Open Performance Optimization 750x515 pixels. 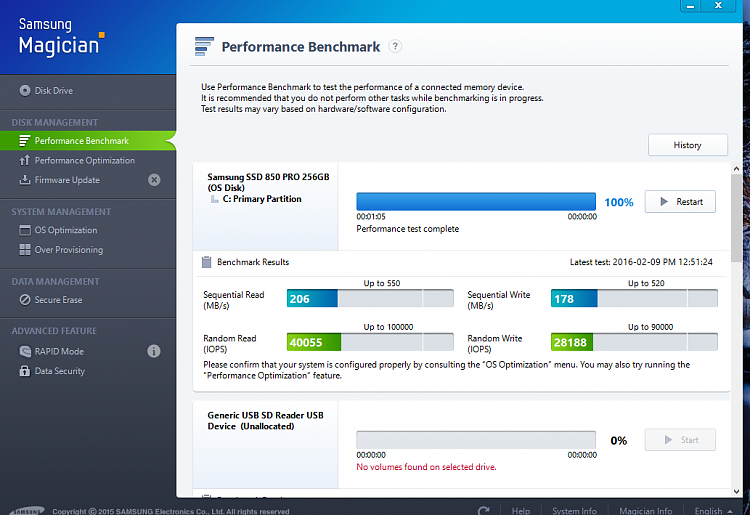[x=84, y=160]
